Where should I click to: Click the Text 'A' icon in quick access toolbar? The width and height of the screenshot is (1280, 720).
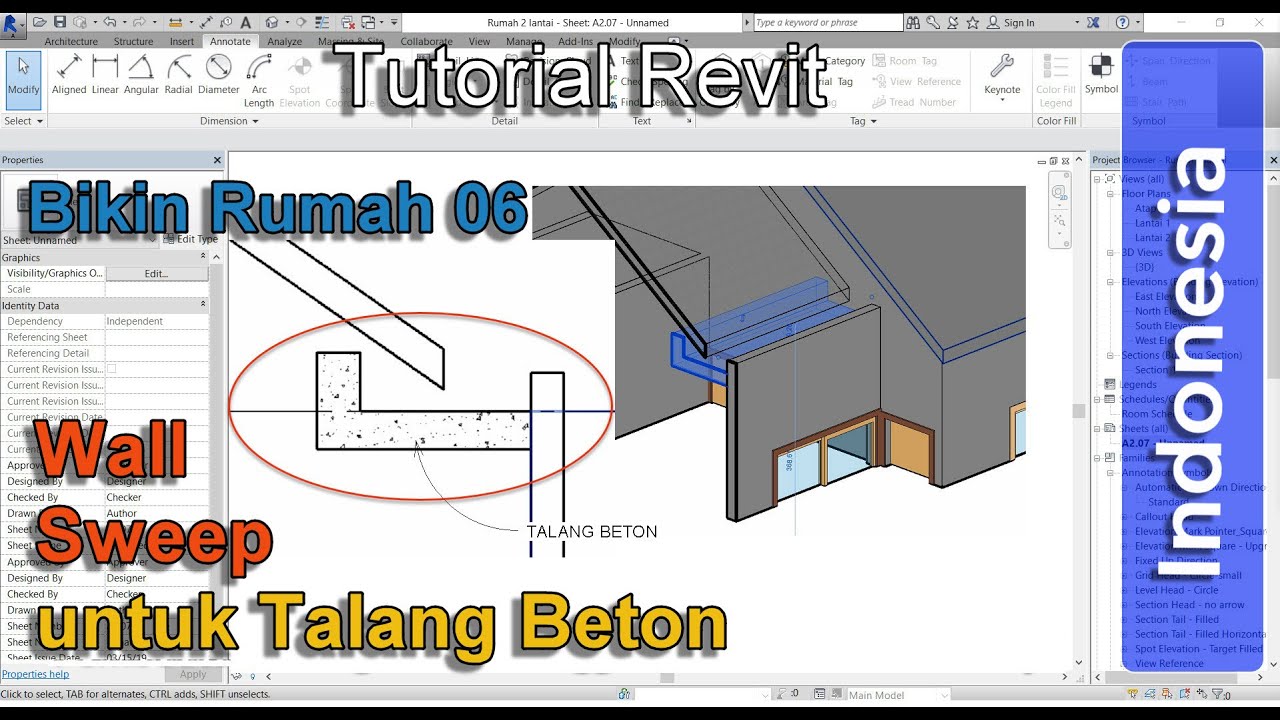tap(245, 22)
